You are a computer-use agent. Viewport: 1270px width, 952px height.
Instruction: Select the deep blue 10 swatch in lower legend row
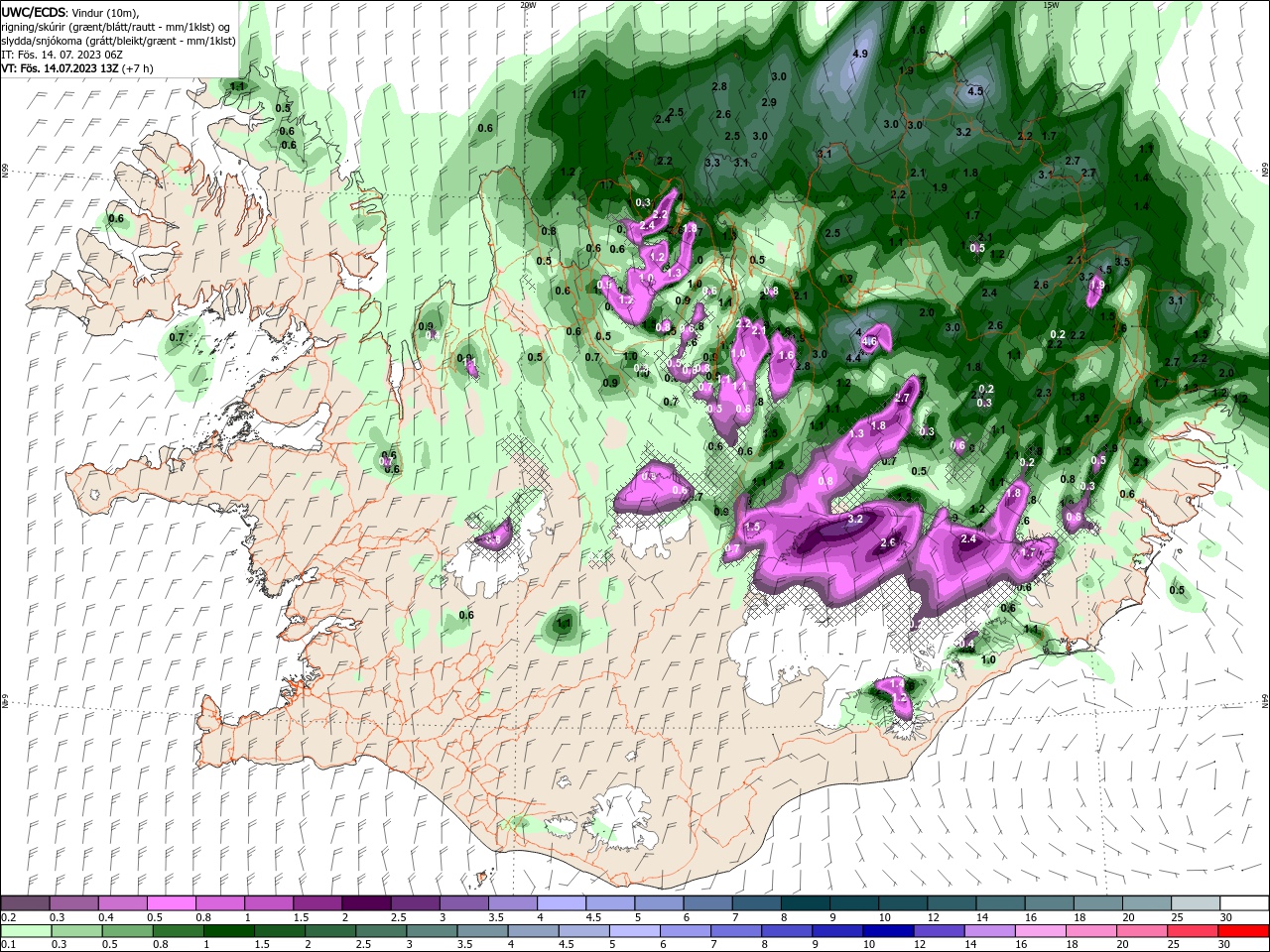pyautogui.click(x=888, y=930)
